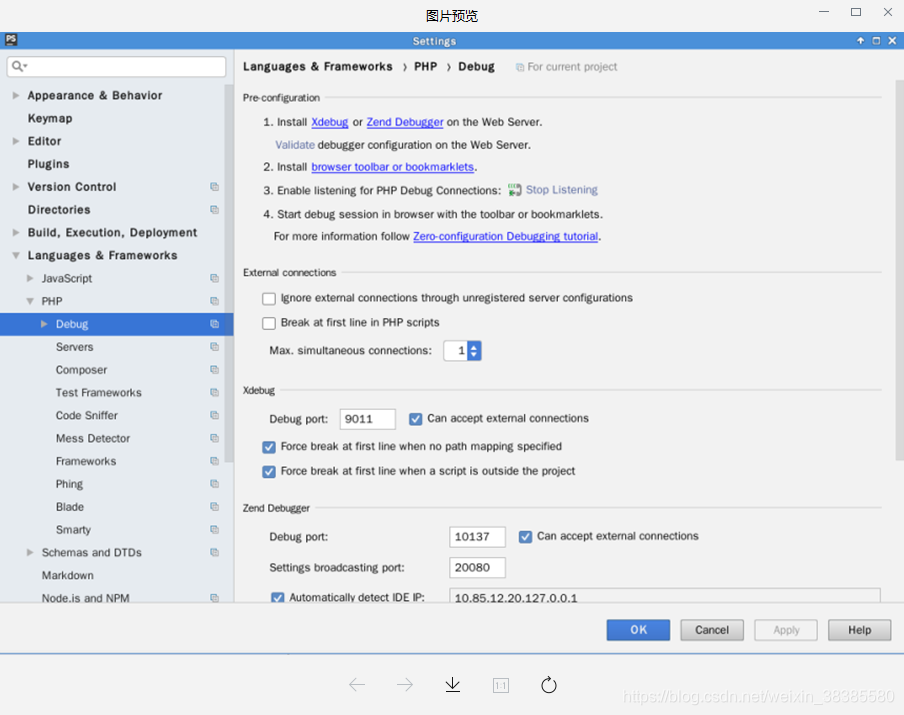Click the Validate debugger configuration link
The height and width of the screenshot is (715, 904).
(295, 145)
